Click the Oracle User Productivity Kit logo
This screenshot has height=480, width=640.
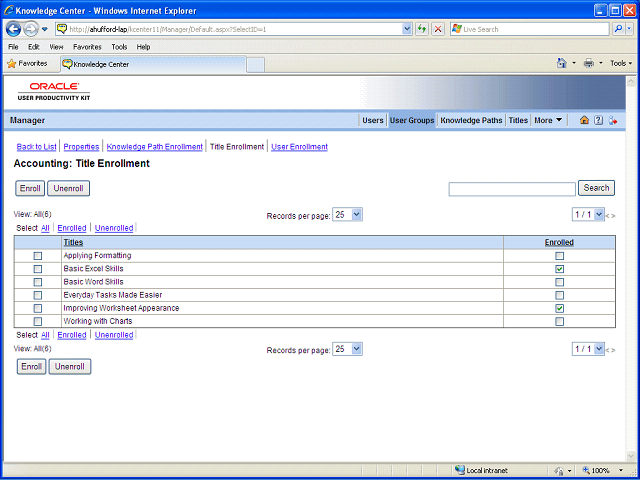(x=54, y=91)
